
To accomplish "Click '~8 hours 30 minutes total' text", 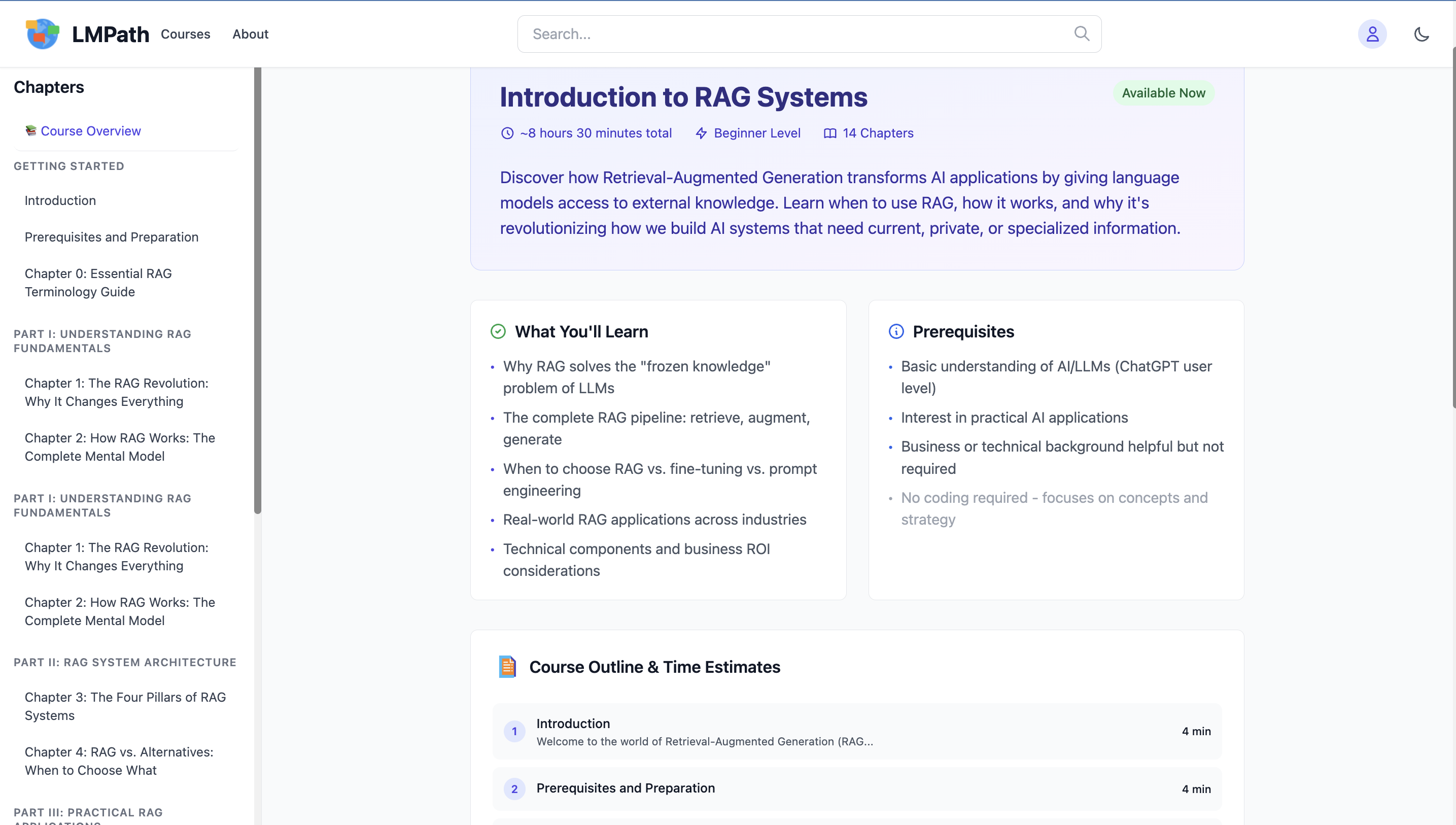I will [596, 133].
